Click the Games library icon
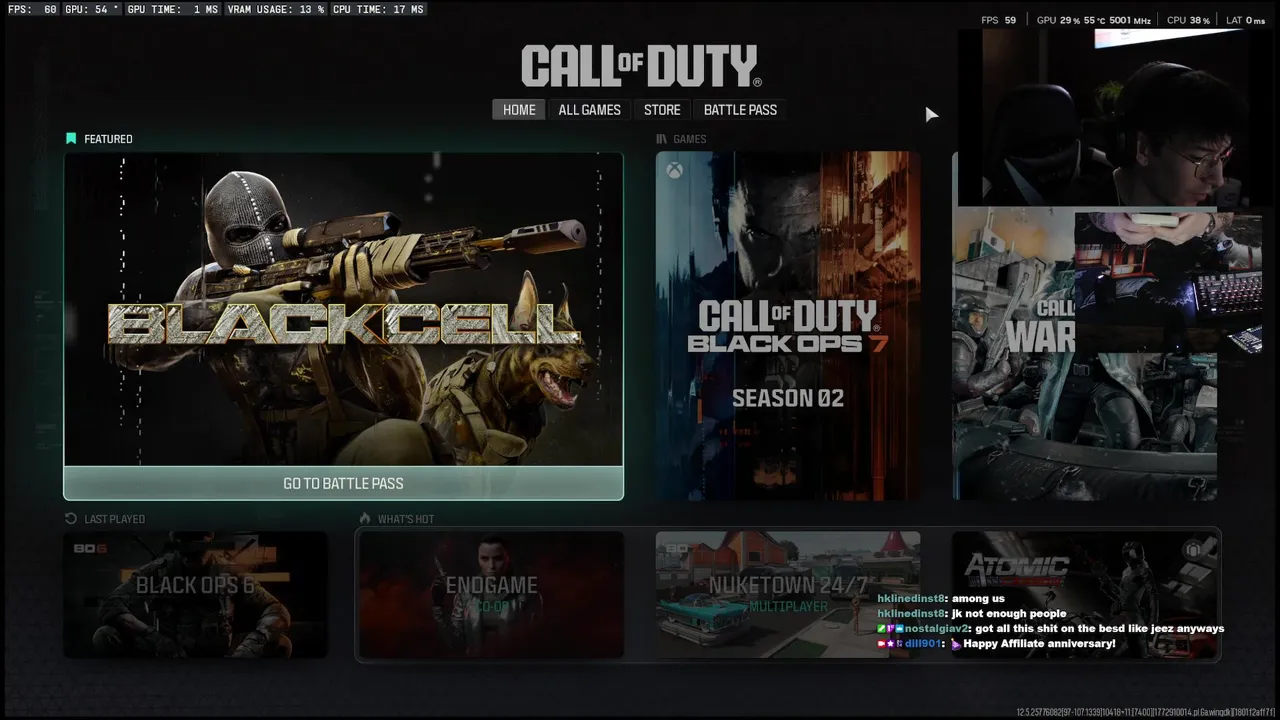The width and height of the screenshot is (1280, 720). [662, 139]
